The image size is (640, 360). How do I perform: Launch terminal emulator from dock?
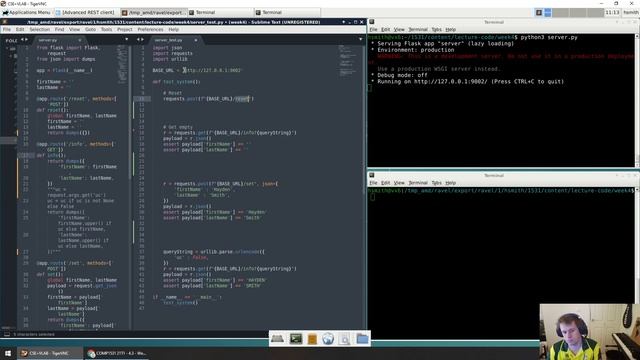tap(296, 339)
